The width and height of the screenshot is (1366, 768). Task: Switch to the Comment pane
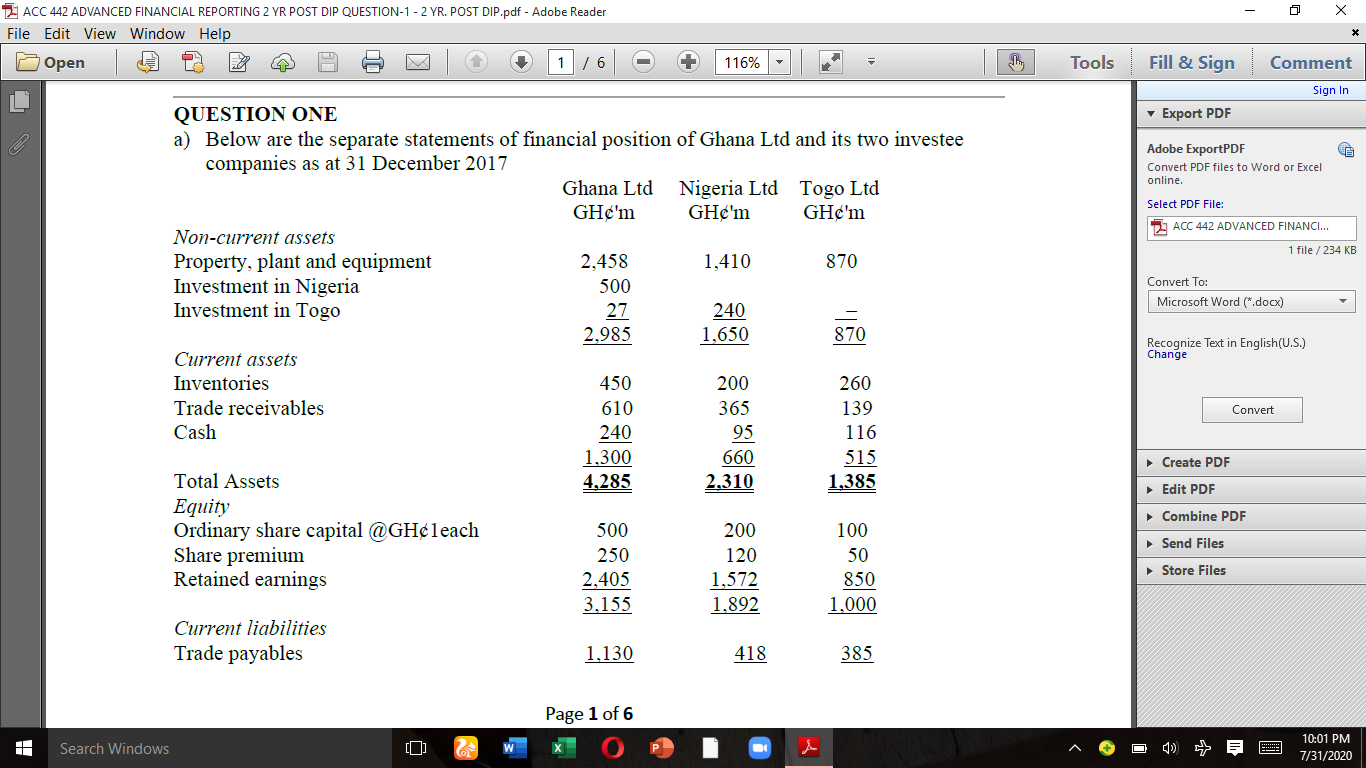pyautogui.click(x=1310, y=61)
